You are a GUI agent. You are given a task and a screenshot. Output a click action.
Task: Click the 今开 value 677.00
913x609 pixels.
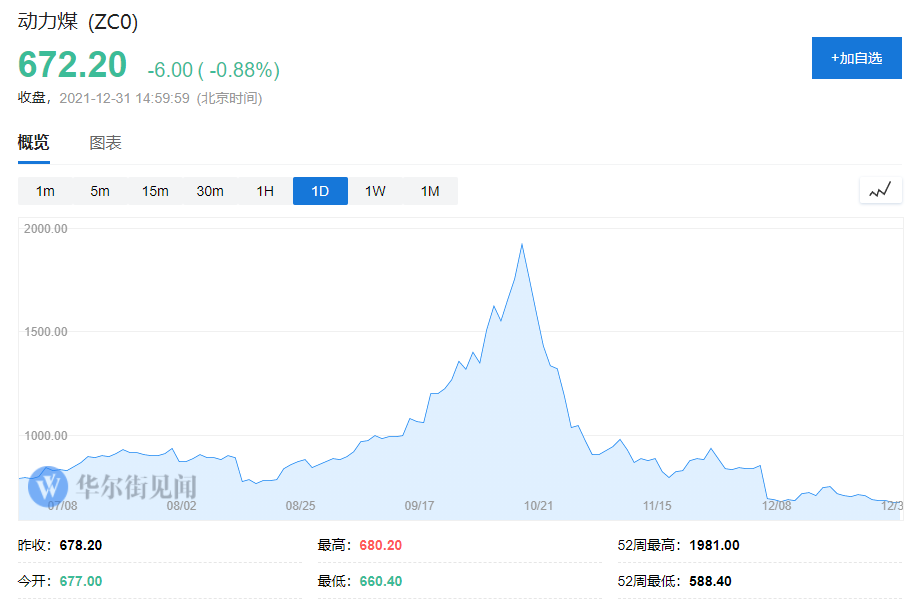tap(81, 581)
